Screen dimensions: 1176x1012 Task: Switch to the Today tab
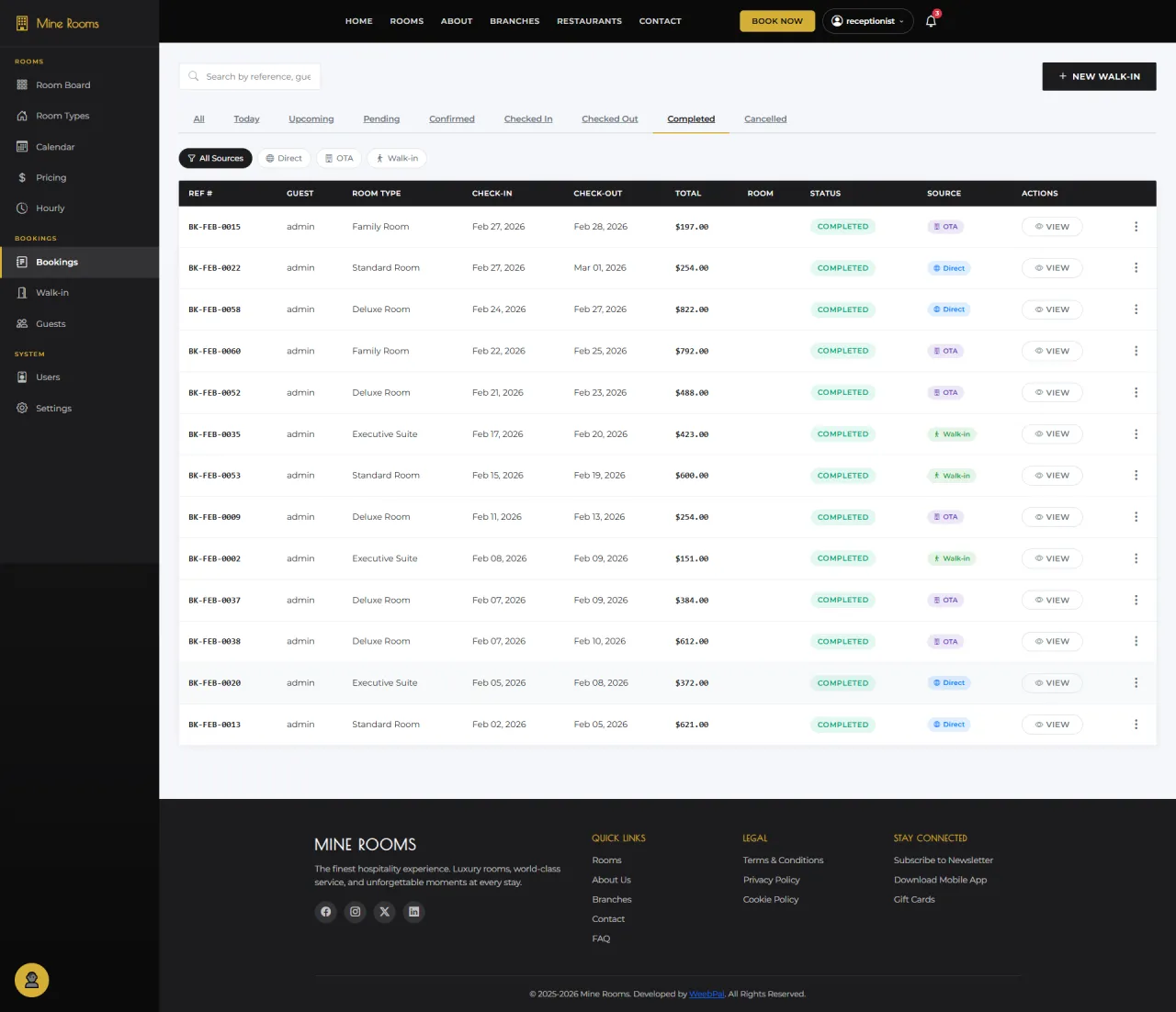[x=246, y=118]
